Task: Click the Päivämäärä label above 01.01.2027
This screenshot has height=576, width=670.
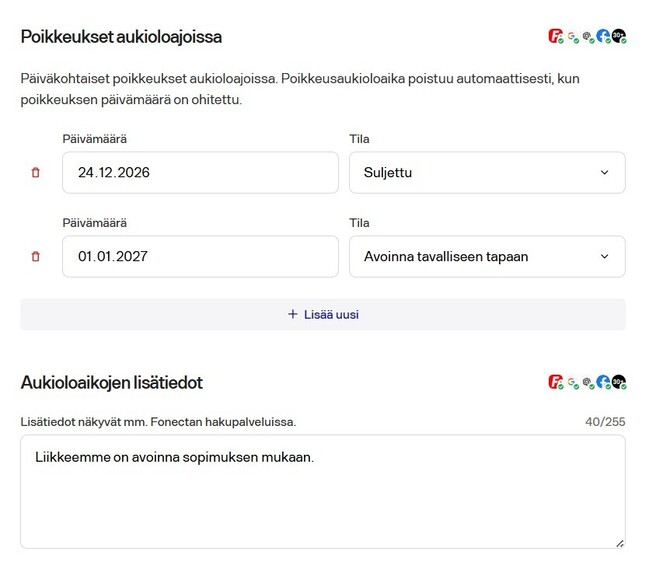Action: [x=94, y=223]
